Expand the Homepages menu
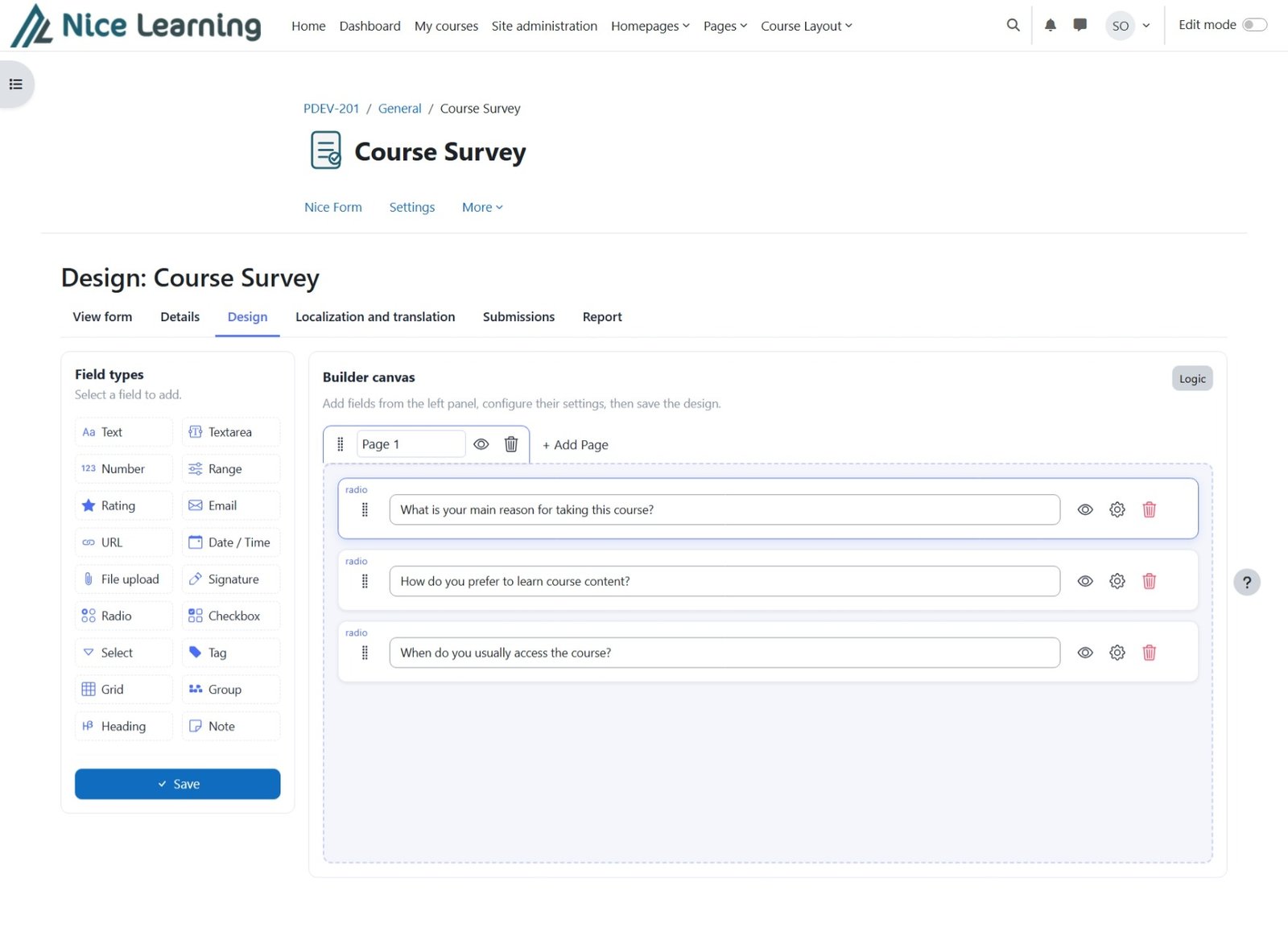The height and width of the screenshot is (952, 1288). [x=650, y=26]
